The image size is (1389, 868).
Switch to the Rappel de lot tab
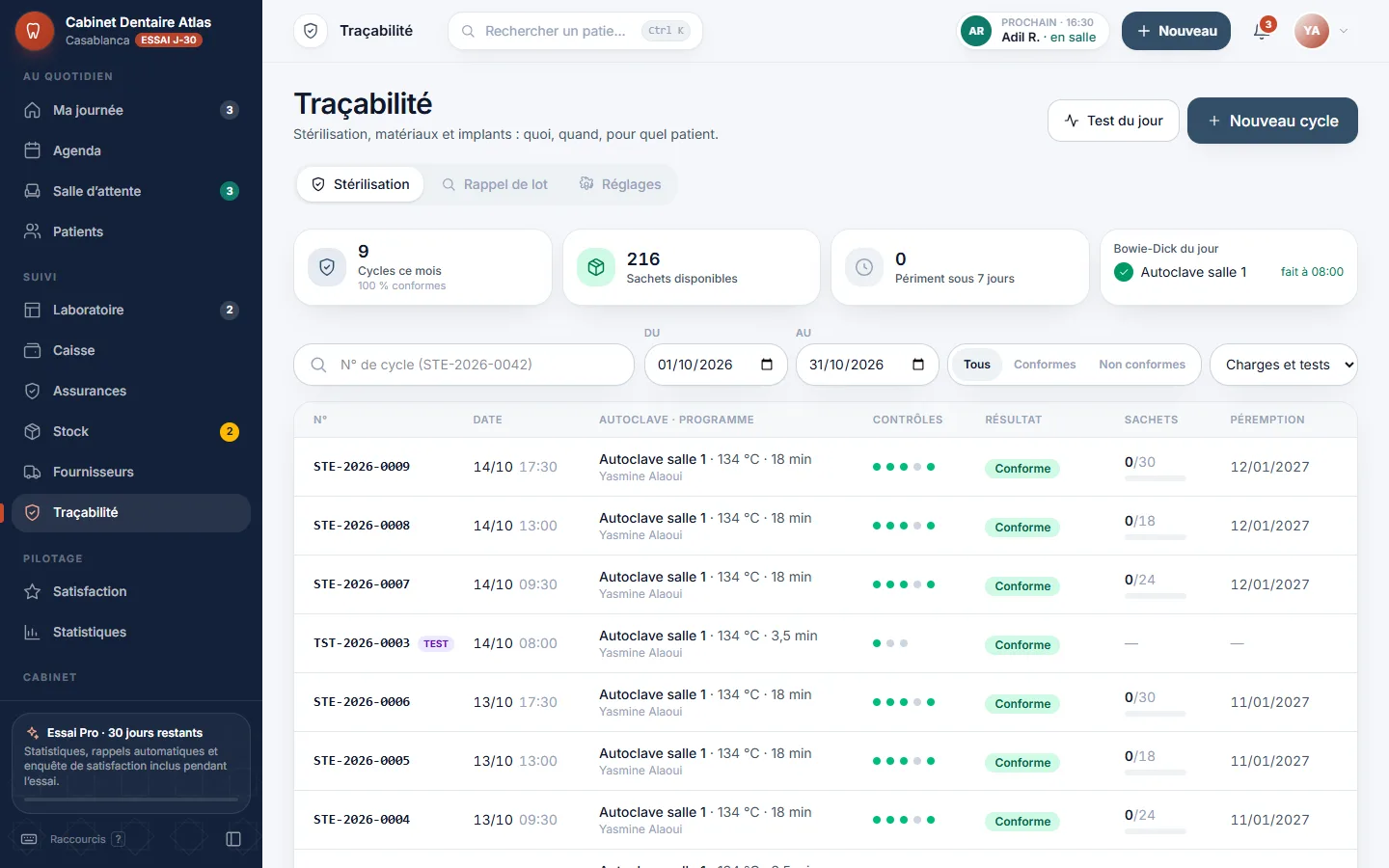pyautogui.click(x=495, y=184)
